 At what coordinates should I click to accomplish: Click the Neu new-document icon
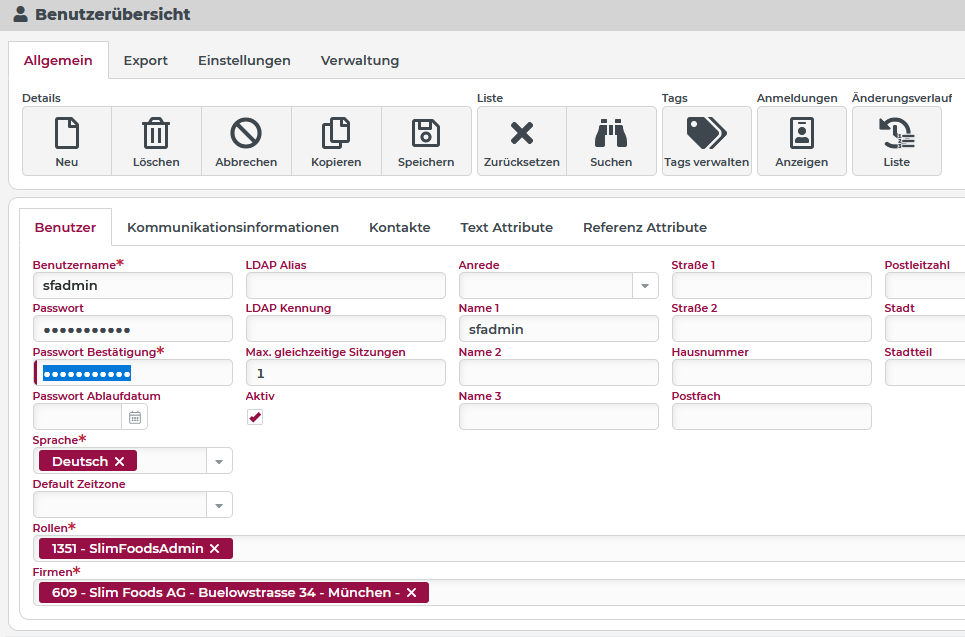point(66,133)
